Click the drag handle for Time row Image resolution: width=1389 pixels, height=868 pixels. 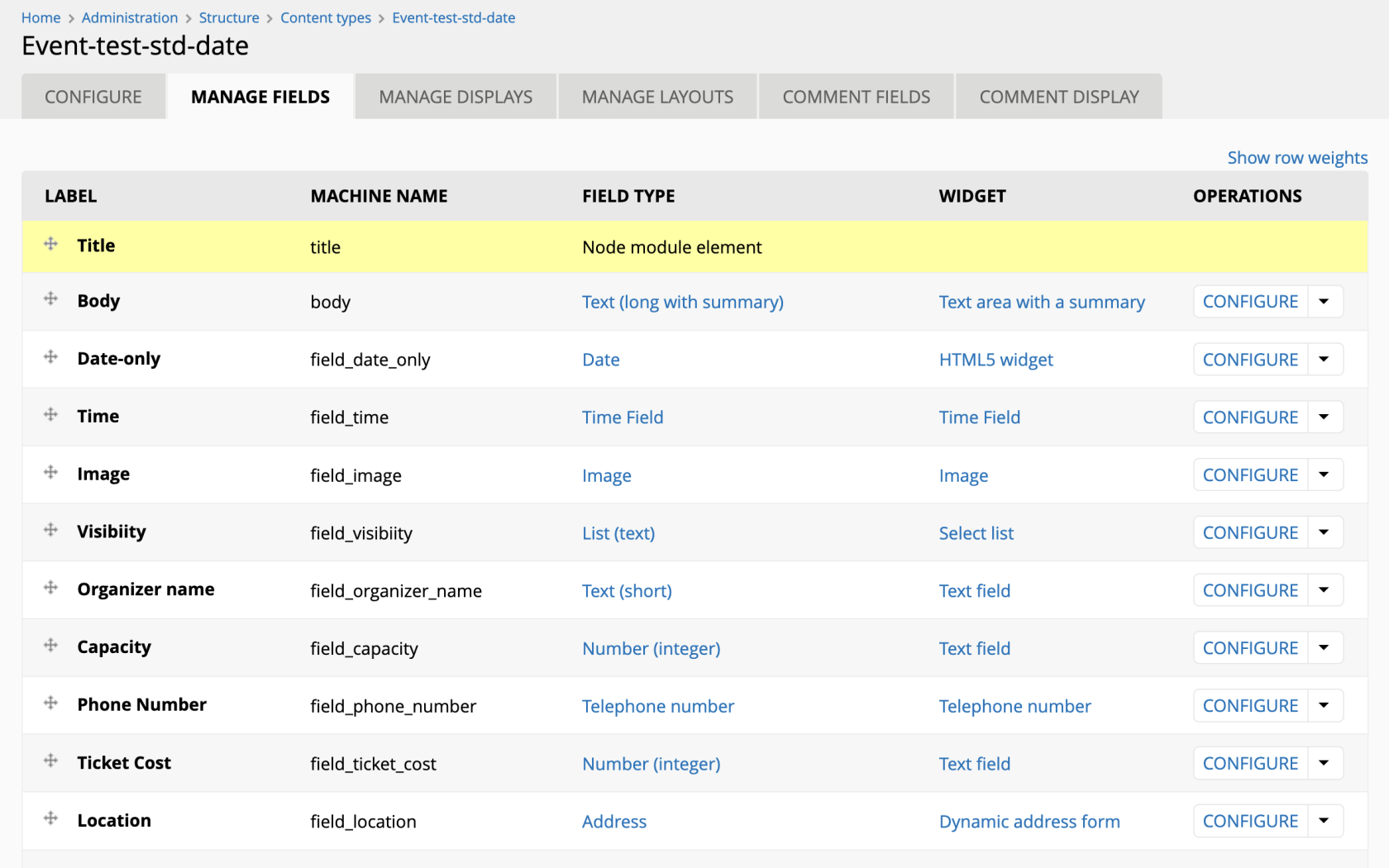tap(50, 414)
